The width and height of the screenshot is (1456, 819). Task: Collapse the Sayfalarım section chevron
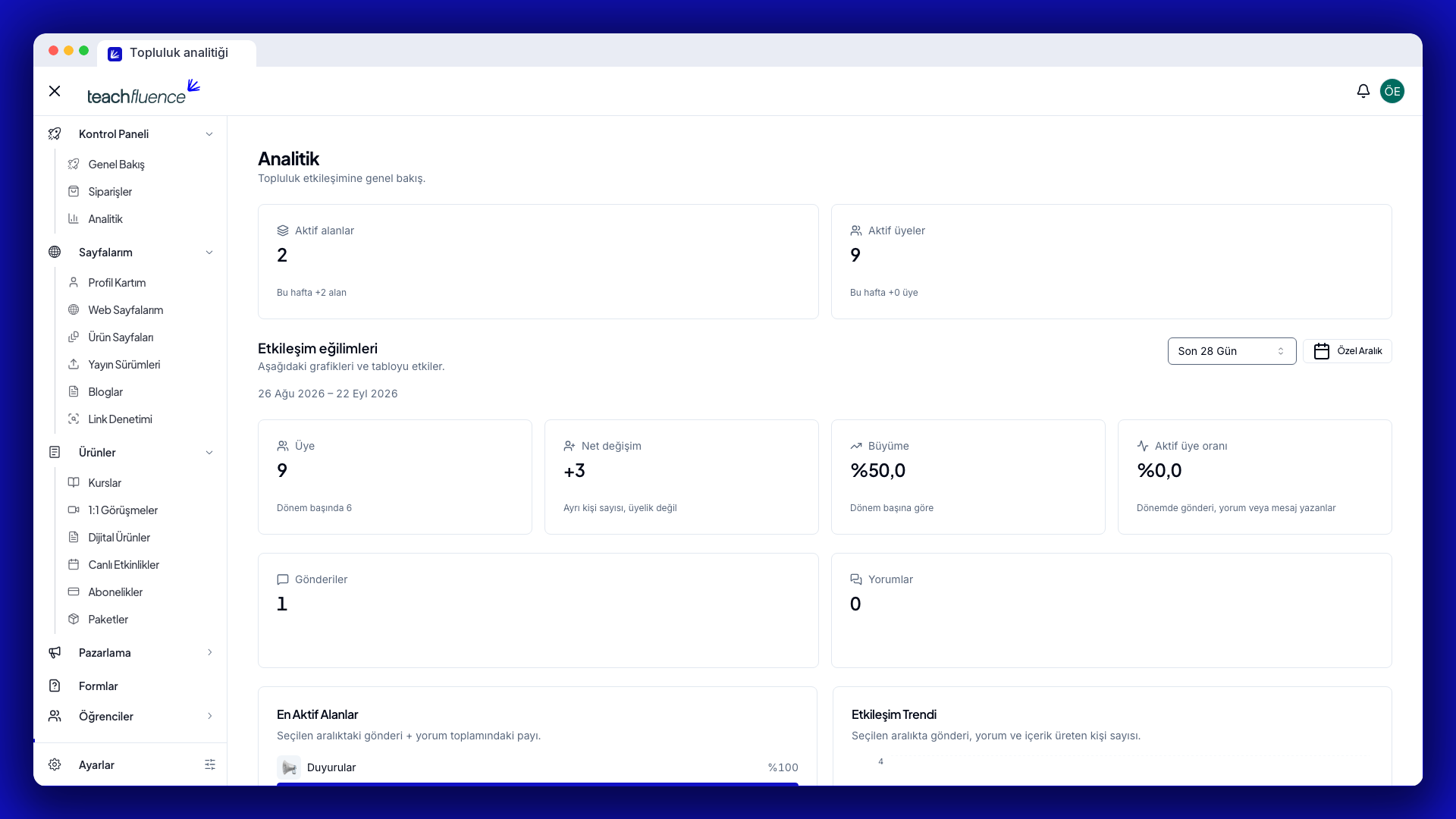point(209,253)
